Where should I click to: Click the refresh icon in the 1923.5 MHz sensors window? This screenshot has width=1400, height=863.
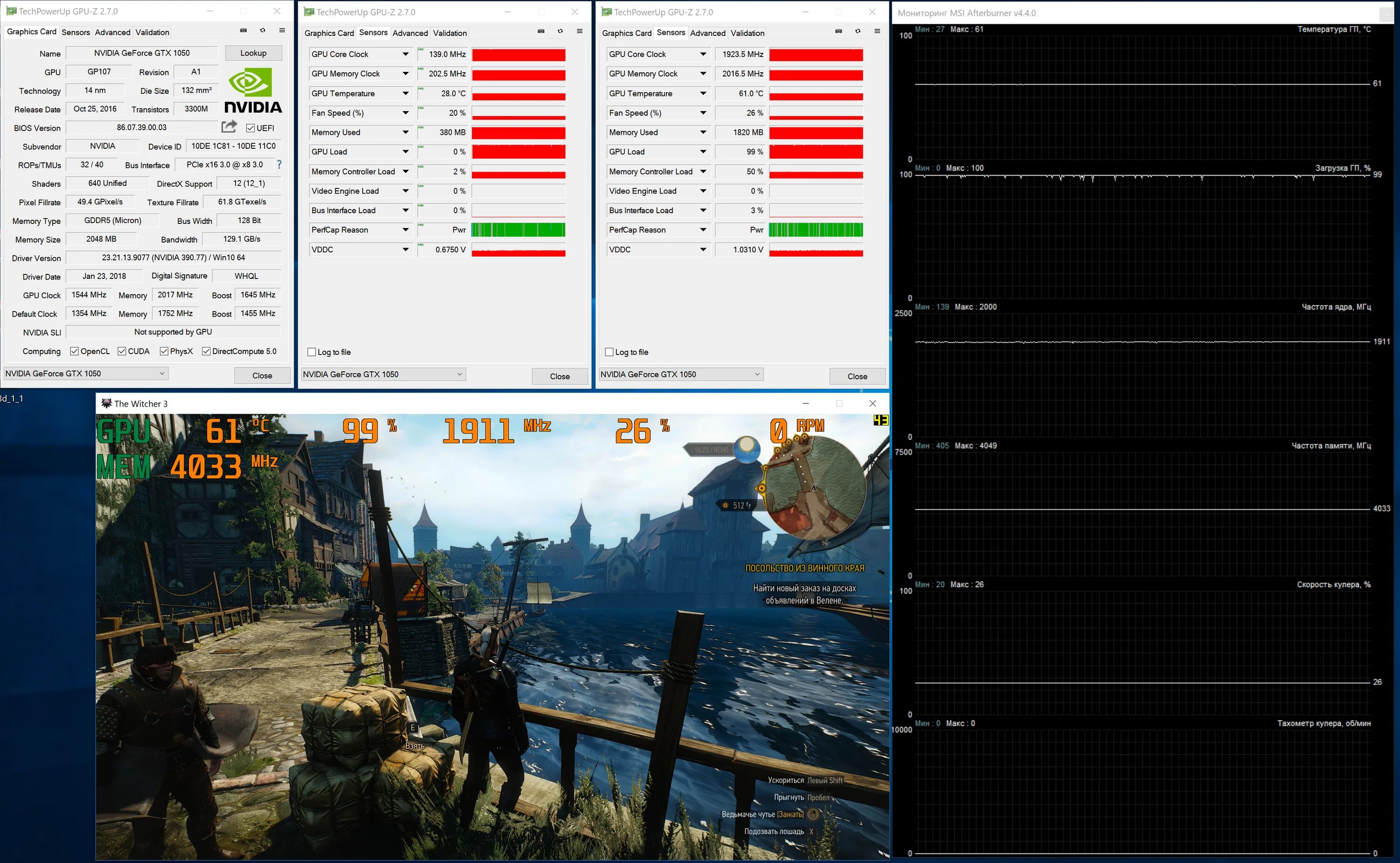coord(858,31)
